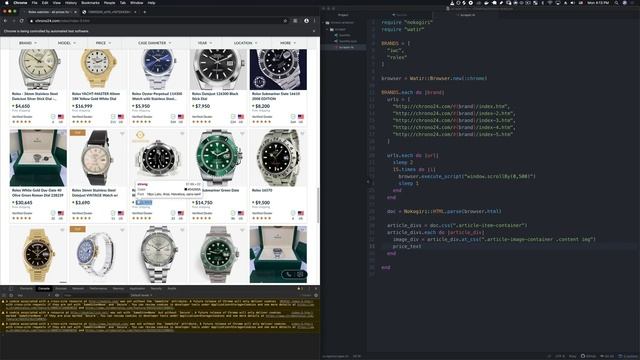Open Rolex Oyster Perpetual $5,950 listing title
This screenshot has width=640, height=360.
point(157,96)
